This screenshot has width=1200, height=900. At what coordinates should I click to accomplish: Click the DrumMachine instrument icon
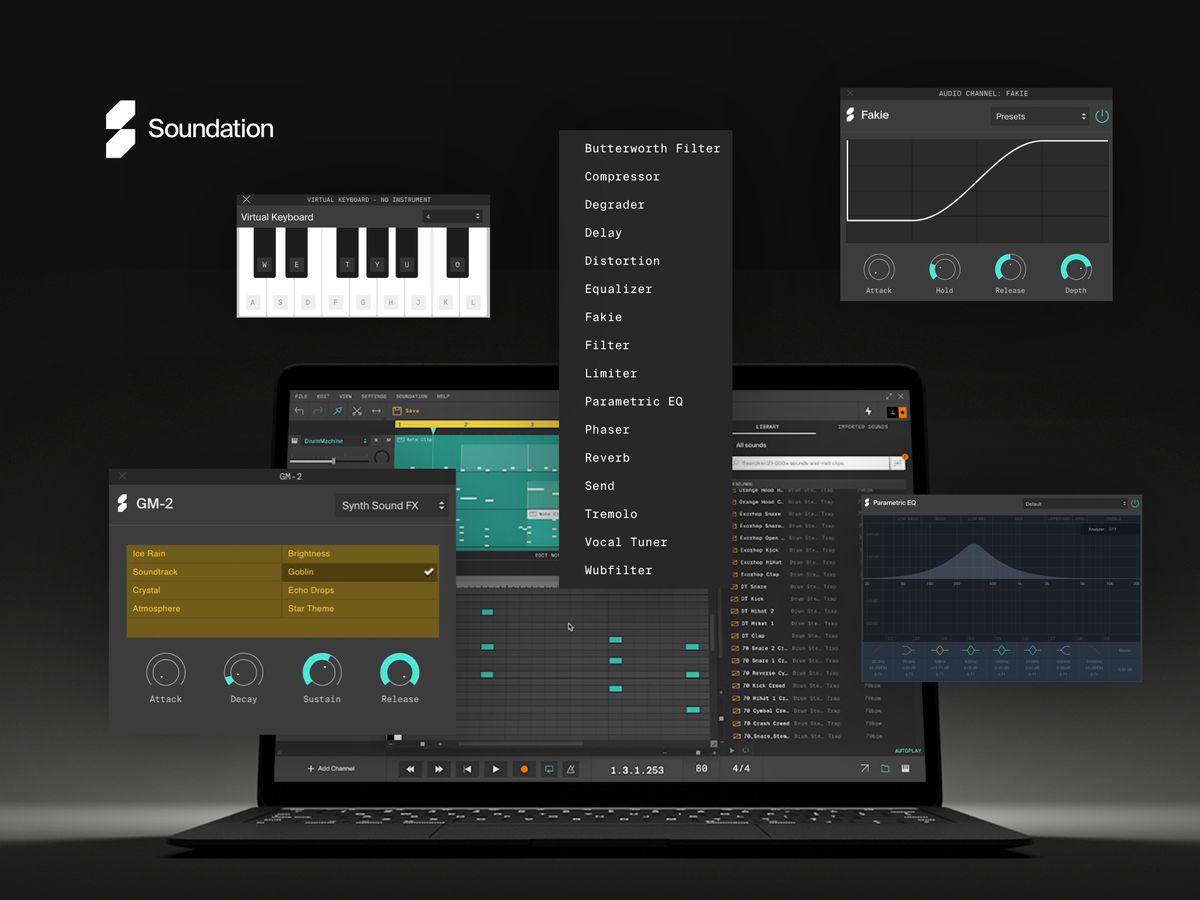point(295,440)
